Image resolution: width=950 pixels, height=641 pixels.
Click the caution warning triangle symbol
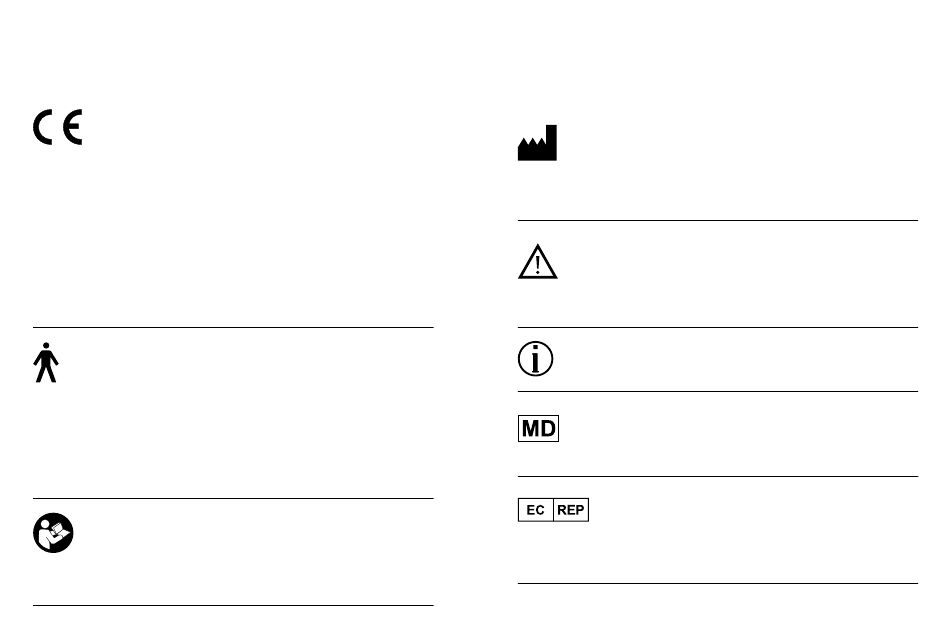(x=537, y=262)
